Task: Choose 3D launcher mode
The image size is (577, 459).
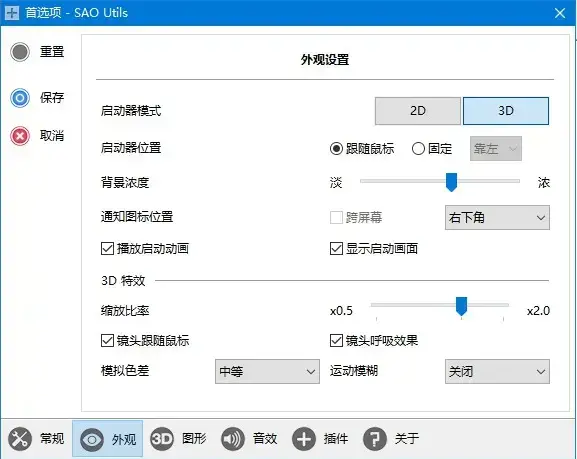Action: click(x=506, y=111)
